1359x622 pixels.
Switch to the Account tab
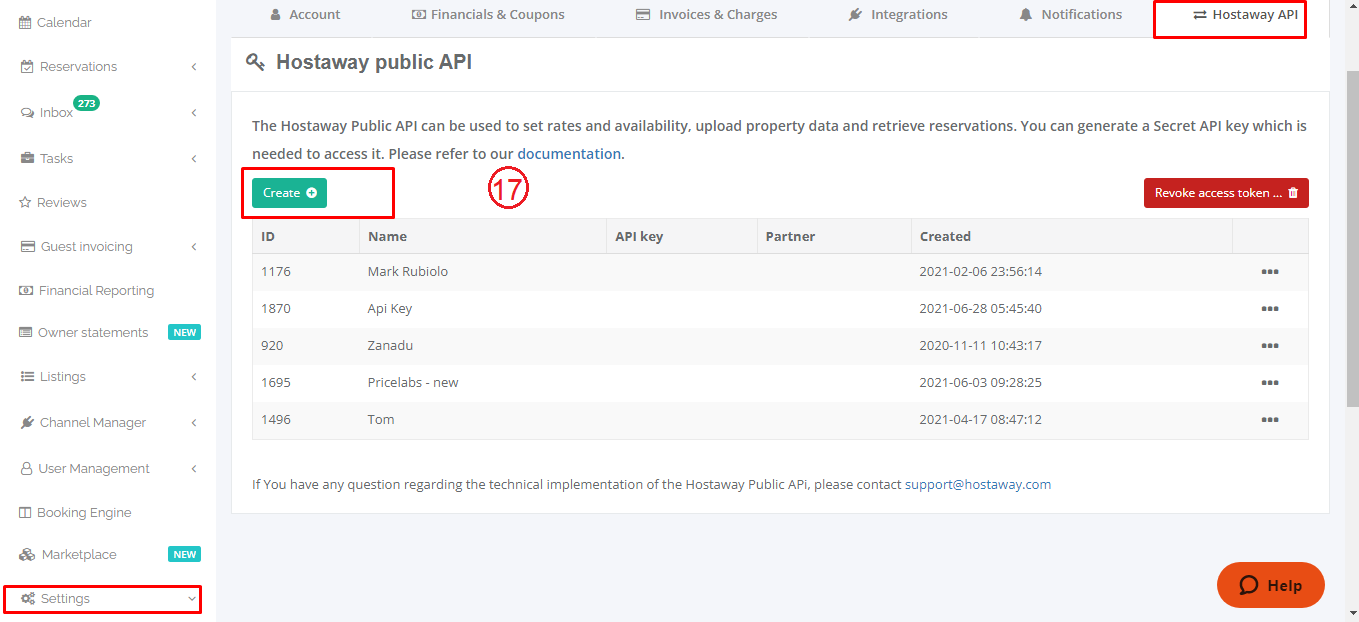pos(305,14)
